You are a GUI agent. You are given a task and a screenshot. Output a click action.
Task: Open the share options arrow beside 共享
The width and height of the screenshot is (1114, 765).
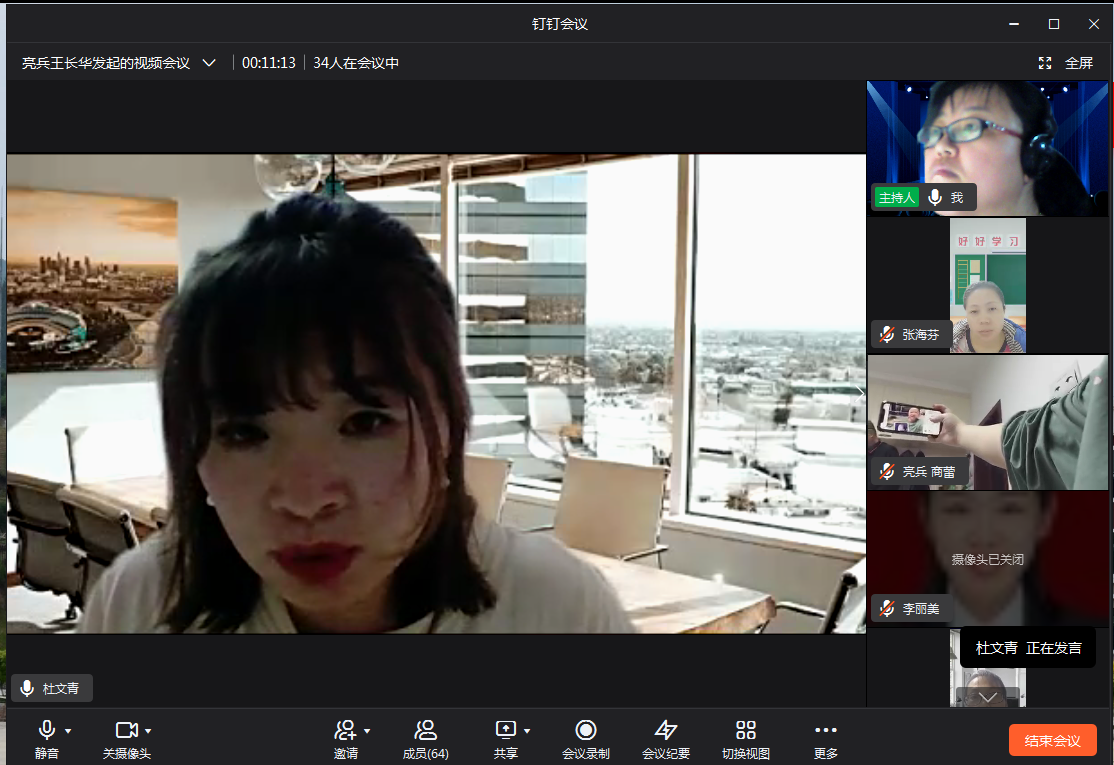(527, 731)
